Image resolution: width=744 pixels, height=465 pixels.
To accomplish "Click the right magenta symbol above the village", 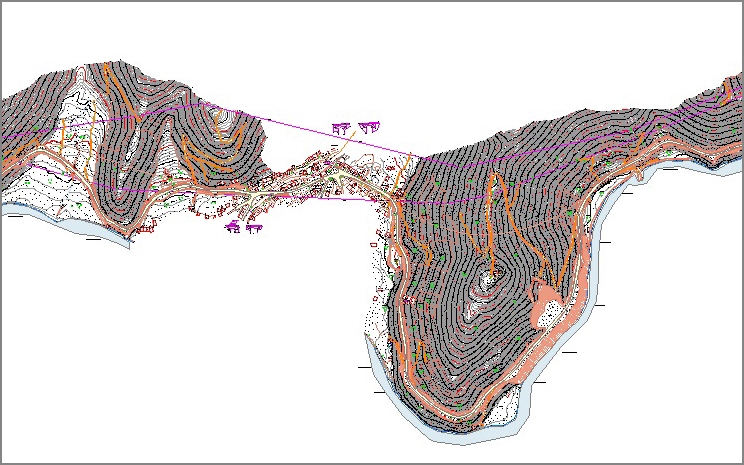I will tap(371, 126).
